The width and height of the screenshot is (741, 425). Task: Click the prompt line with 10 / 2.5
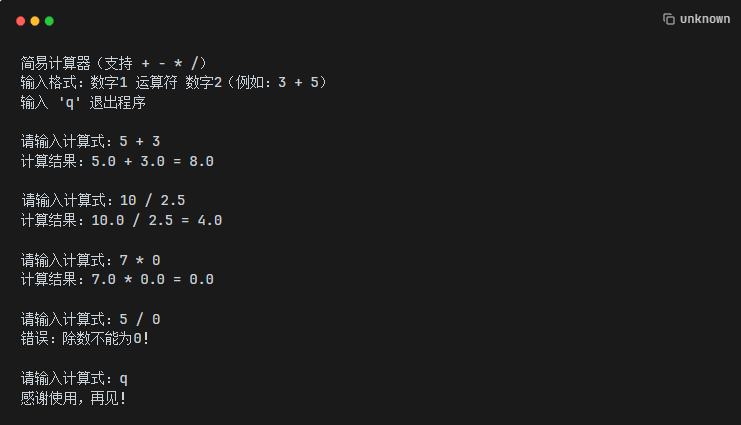[x=103, y=200]
